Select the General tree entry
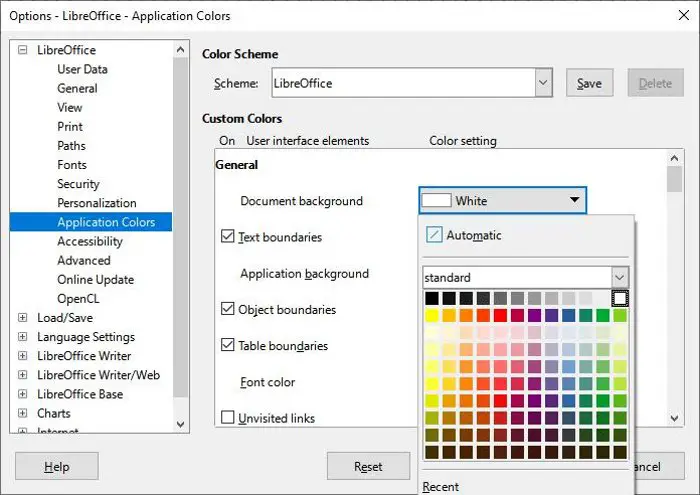Viewport: 700px width, 495px height. (77, 88)
